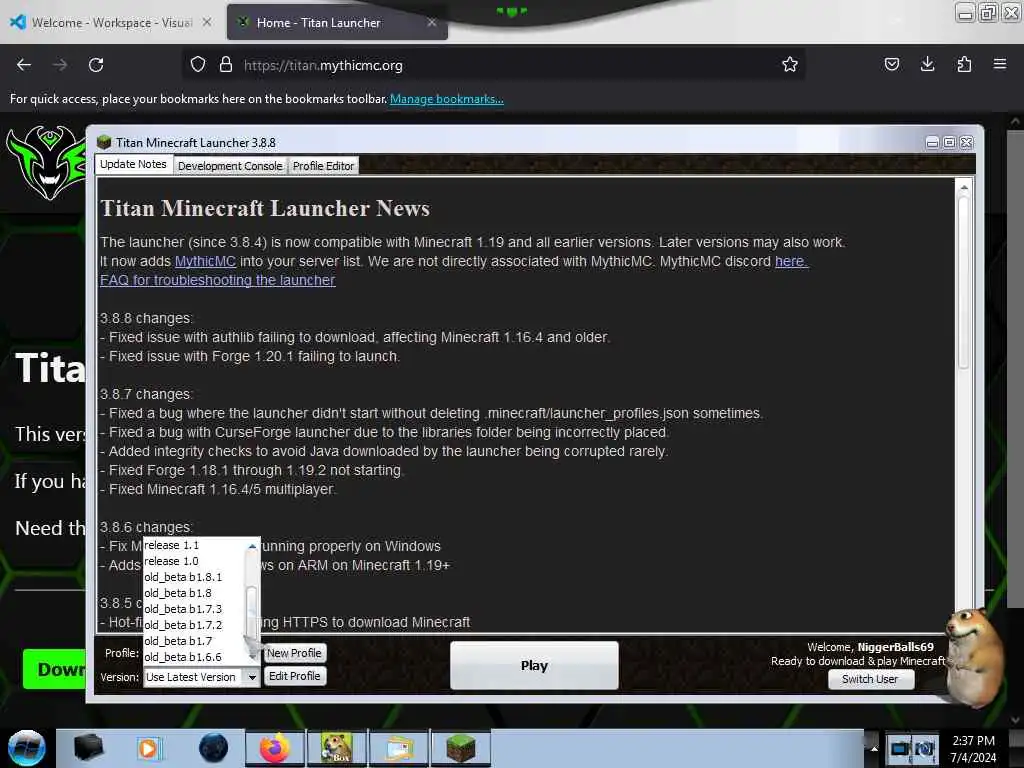Switch to Development Console tab

point(230,166)
